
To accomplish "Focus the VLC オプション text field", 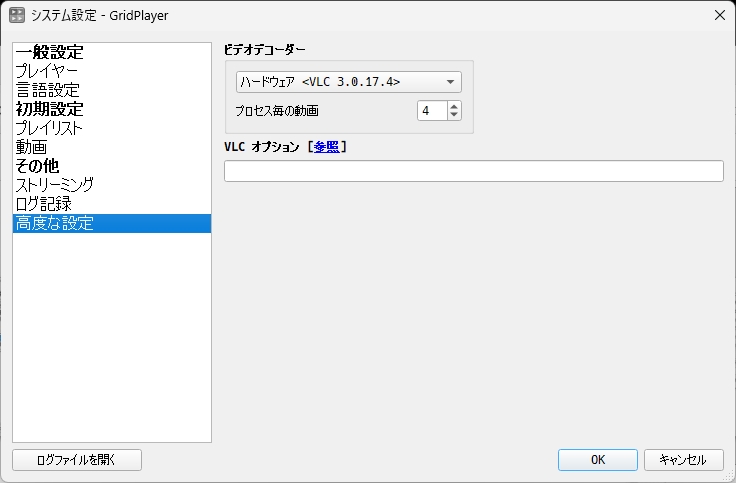I will 473,171.
